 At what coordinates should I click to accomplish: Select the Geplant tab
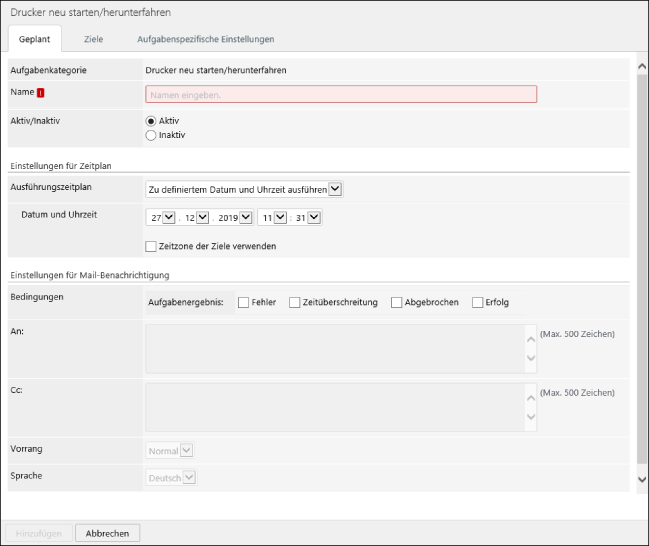(34, 39)
